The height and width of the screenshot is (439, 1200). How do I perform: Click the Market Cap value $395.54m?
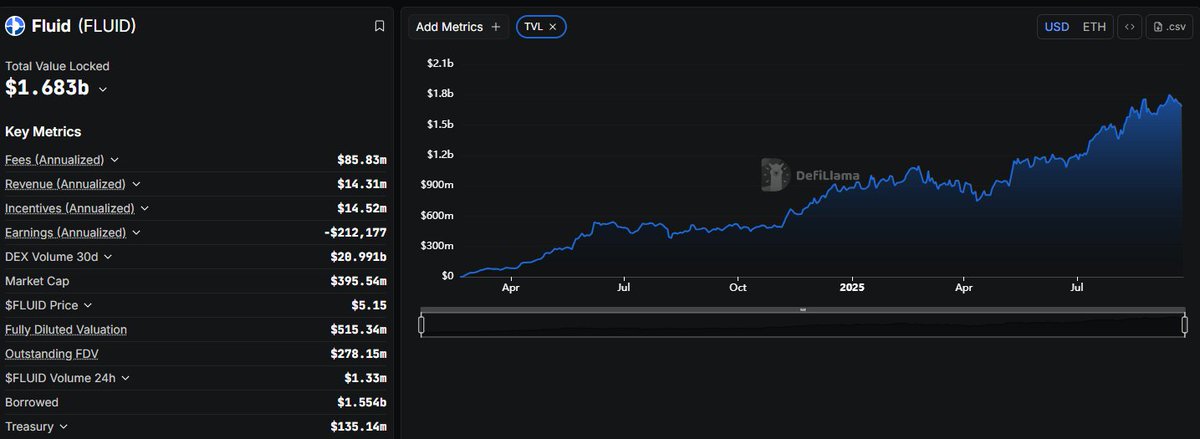point(358,281)
